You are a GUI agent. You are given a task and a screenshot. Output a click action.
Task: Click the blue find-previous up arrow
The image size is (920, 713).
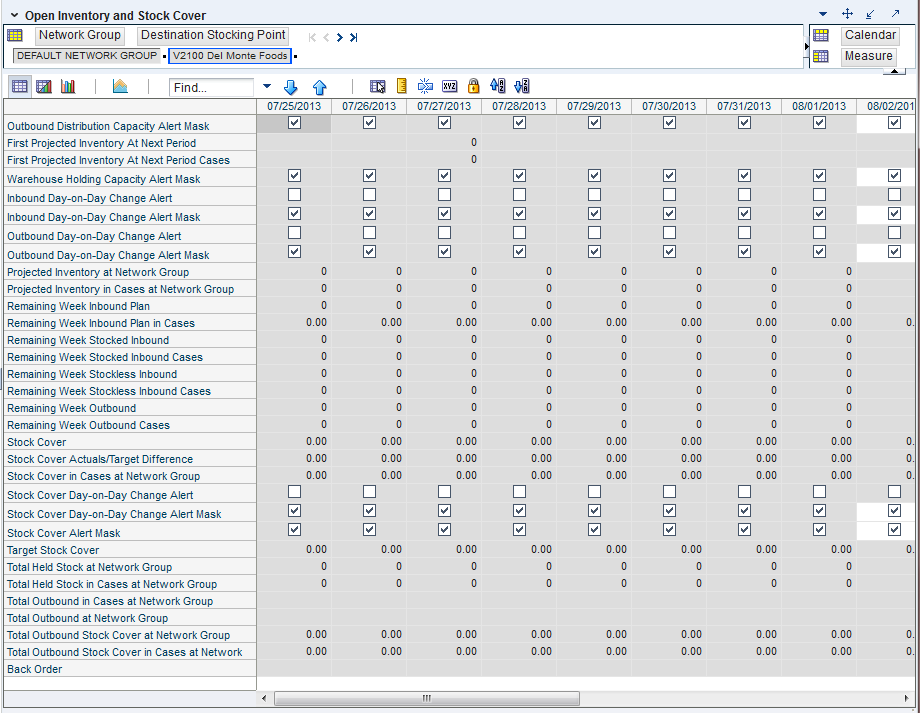coord(319,87)
